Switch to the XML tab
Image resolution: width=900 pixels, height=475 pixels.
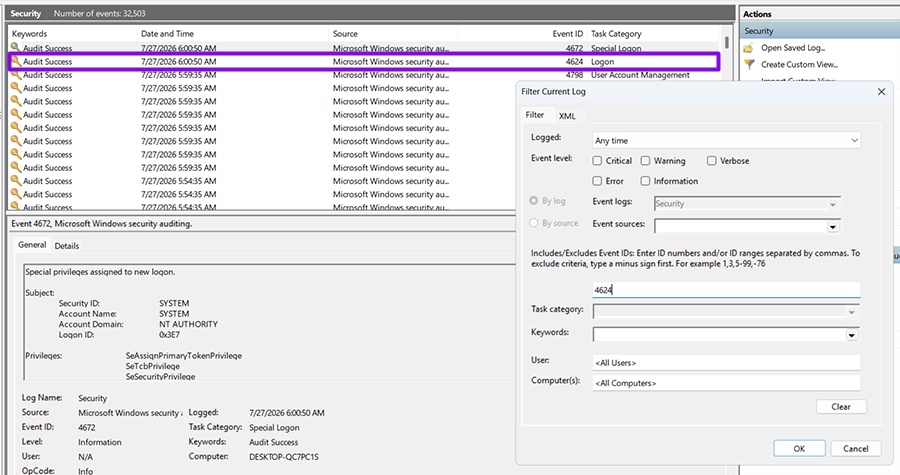coord(567,116)
